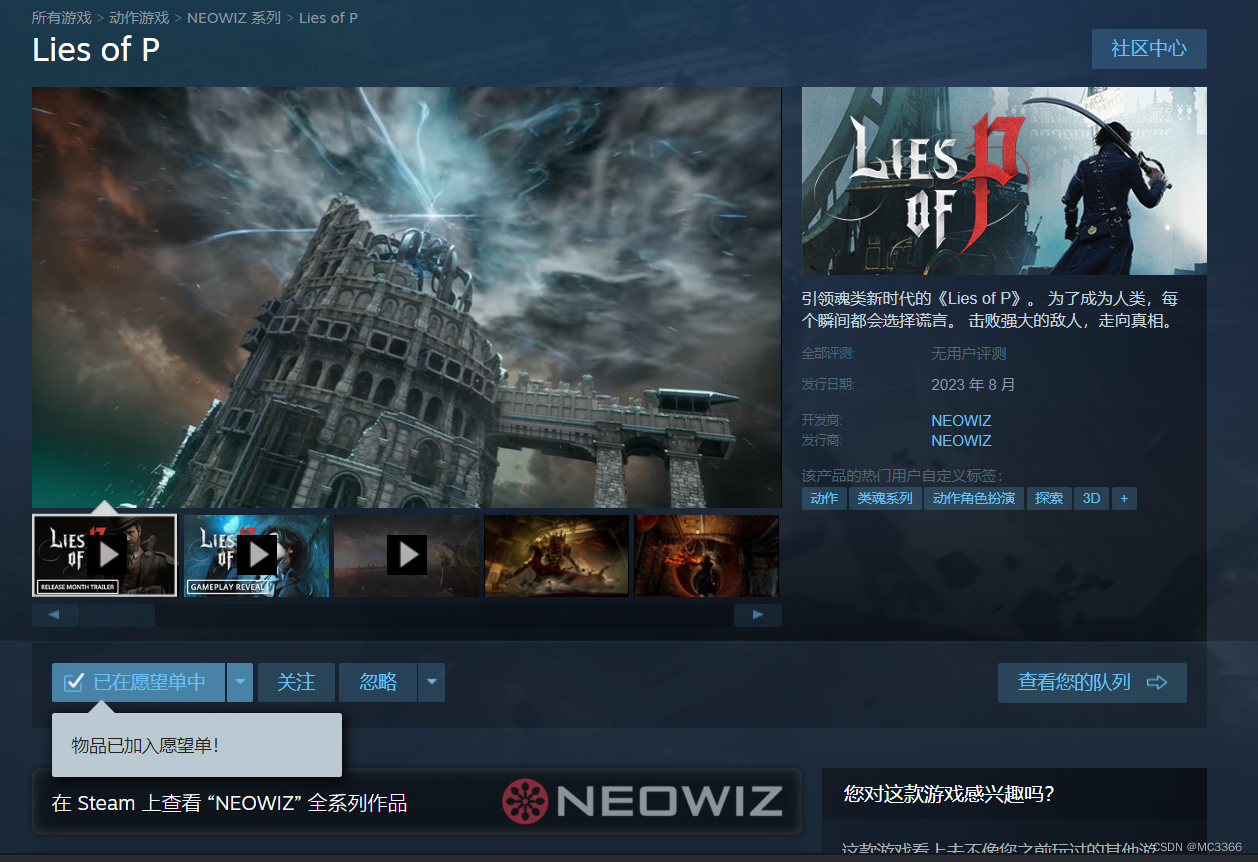Select the 3D tag
This screenshot has width=1258, height=862.
1092,498
